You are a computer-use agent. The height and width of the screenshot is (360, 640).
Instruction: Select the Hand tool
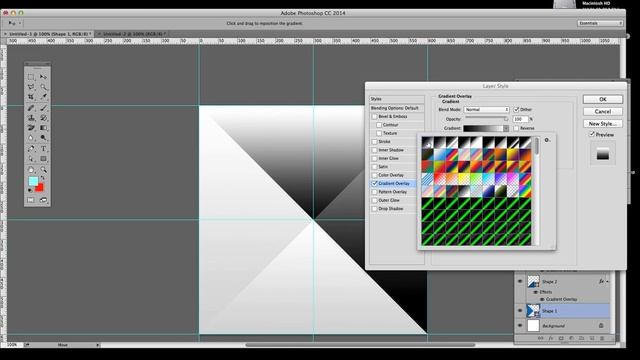pyautogui.click(x=31, y=169)
